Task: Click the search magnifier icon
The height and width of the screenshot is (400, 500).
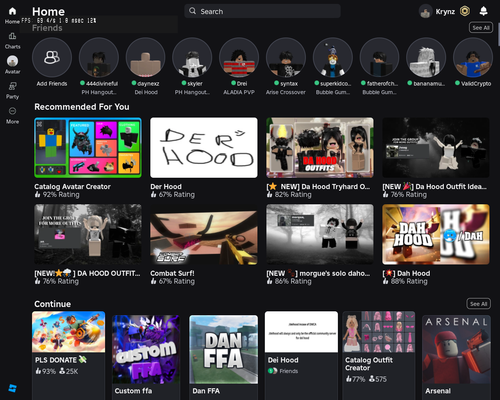Action: 192,11
